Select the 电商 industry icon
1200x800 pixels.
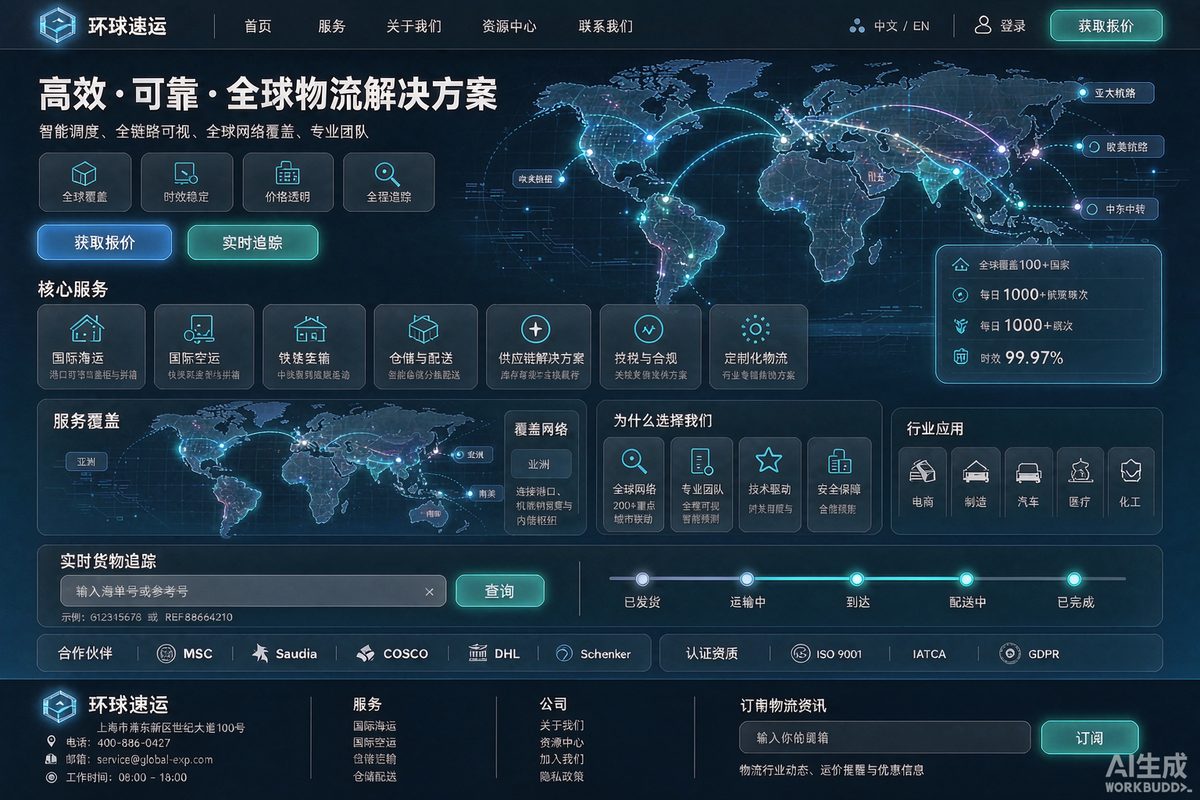[923, 469]
